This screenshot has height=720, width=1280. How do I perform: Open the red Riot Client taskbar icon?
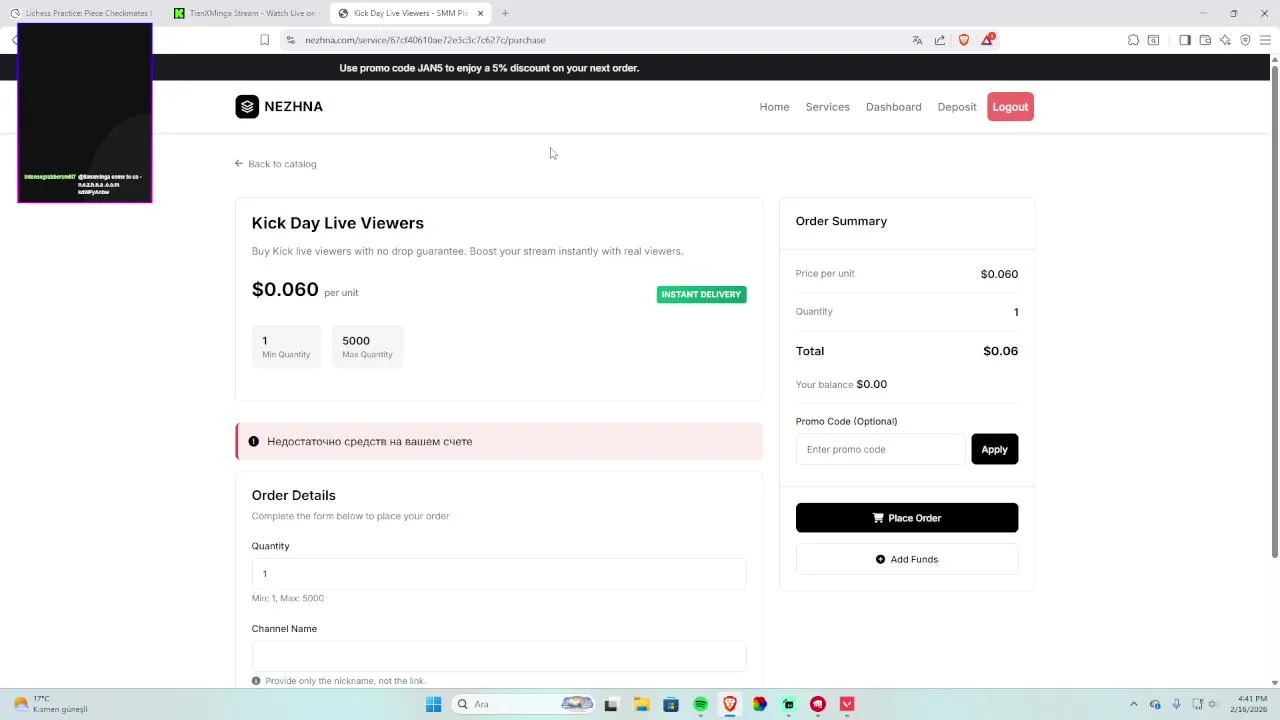point(818,704)
